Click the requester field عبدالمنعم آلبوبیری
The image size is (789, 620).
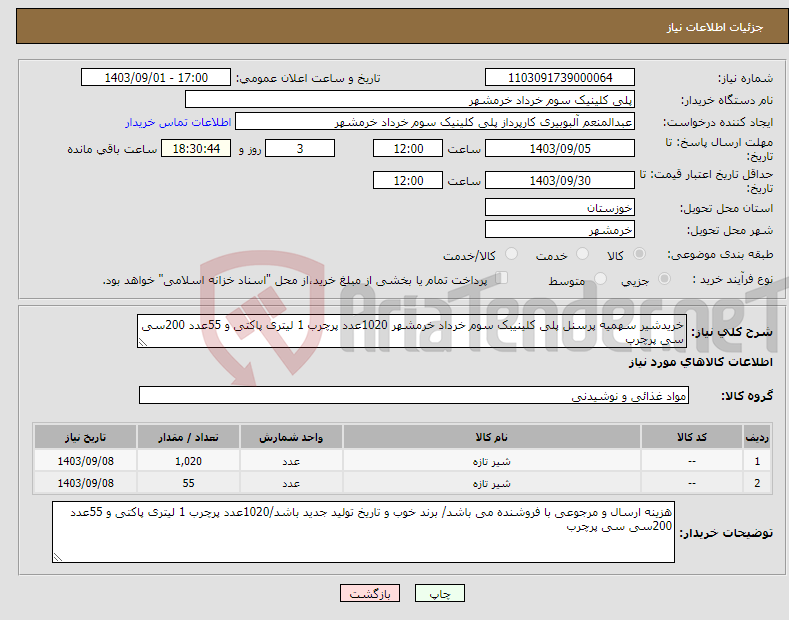(x=435, y=122)
